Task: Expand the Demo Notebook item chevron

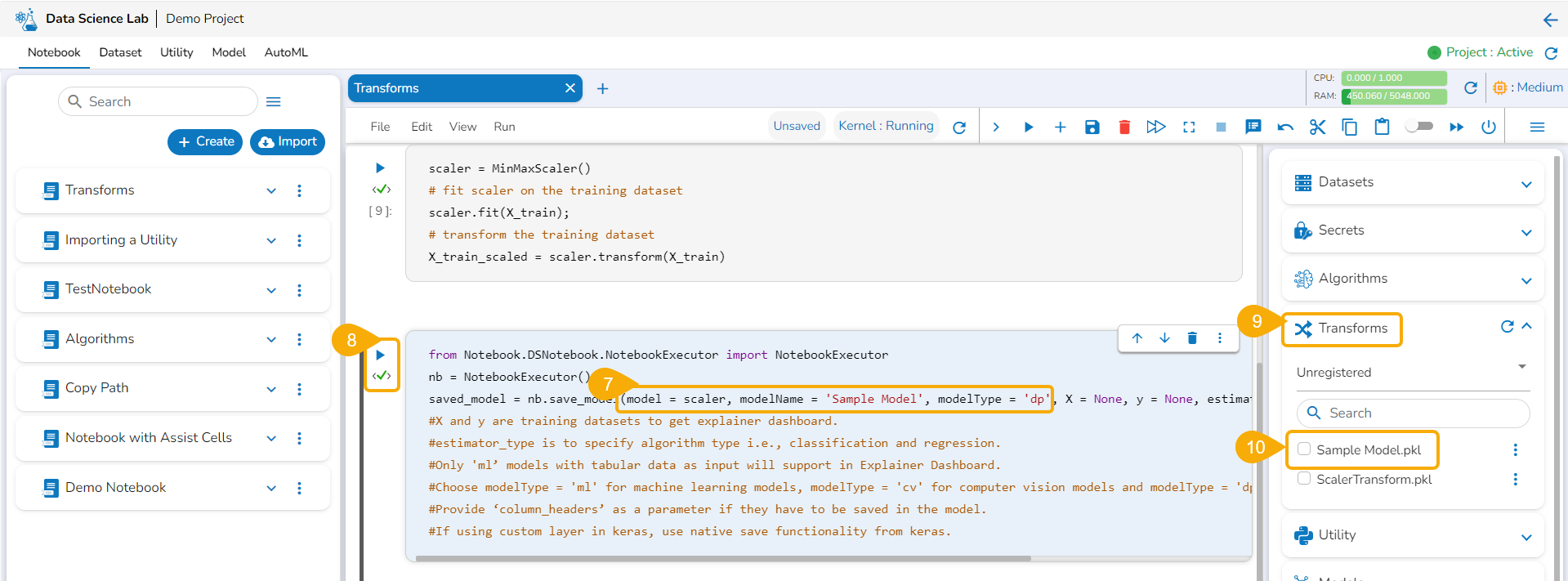Action: pyautogui.click(x=271, y=488)
